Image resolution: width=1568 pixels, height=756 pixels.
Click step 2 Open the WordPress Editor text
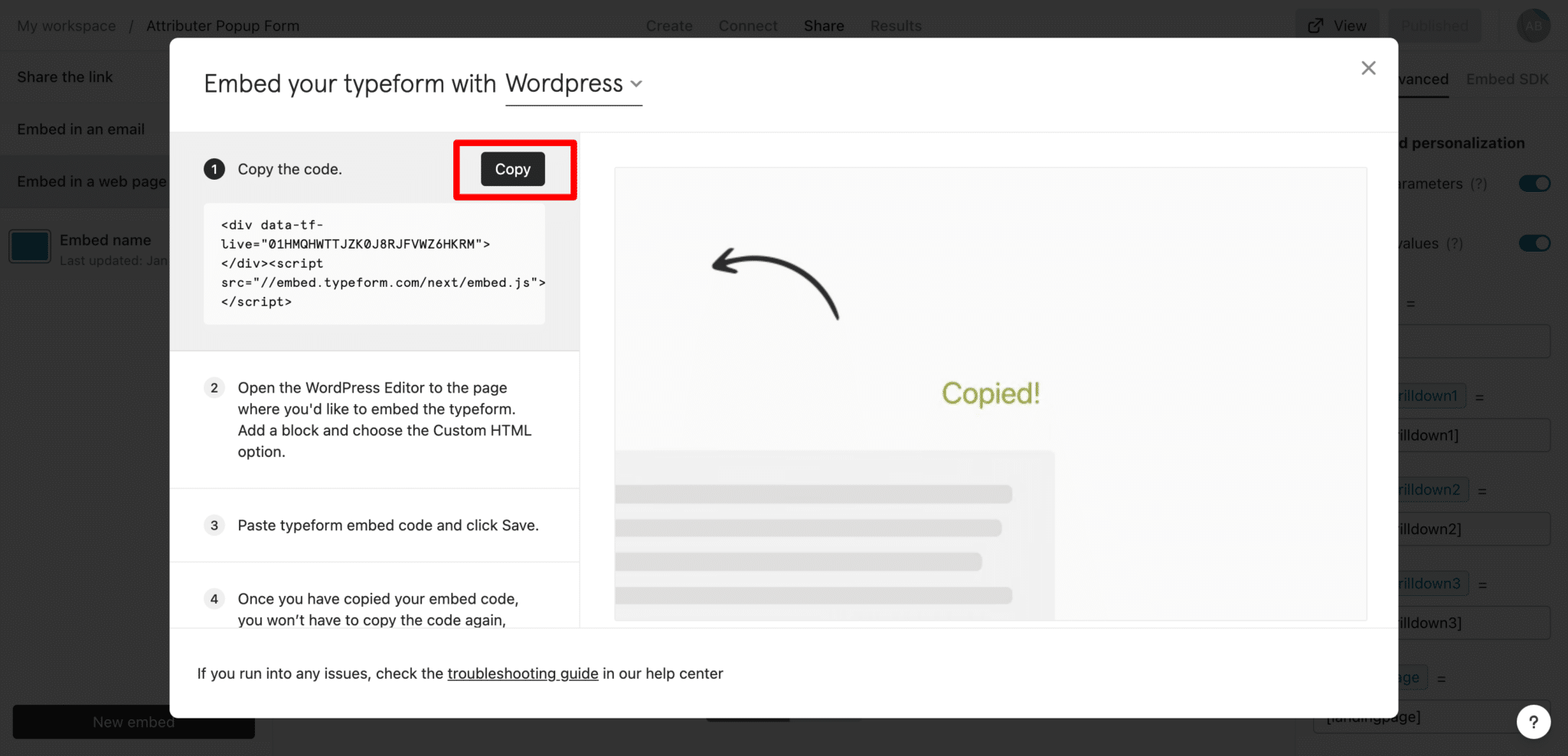384,419
